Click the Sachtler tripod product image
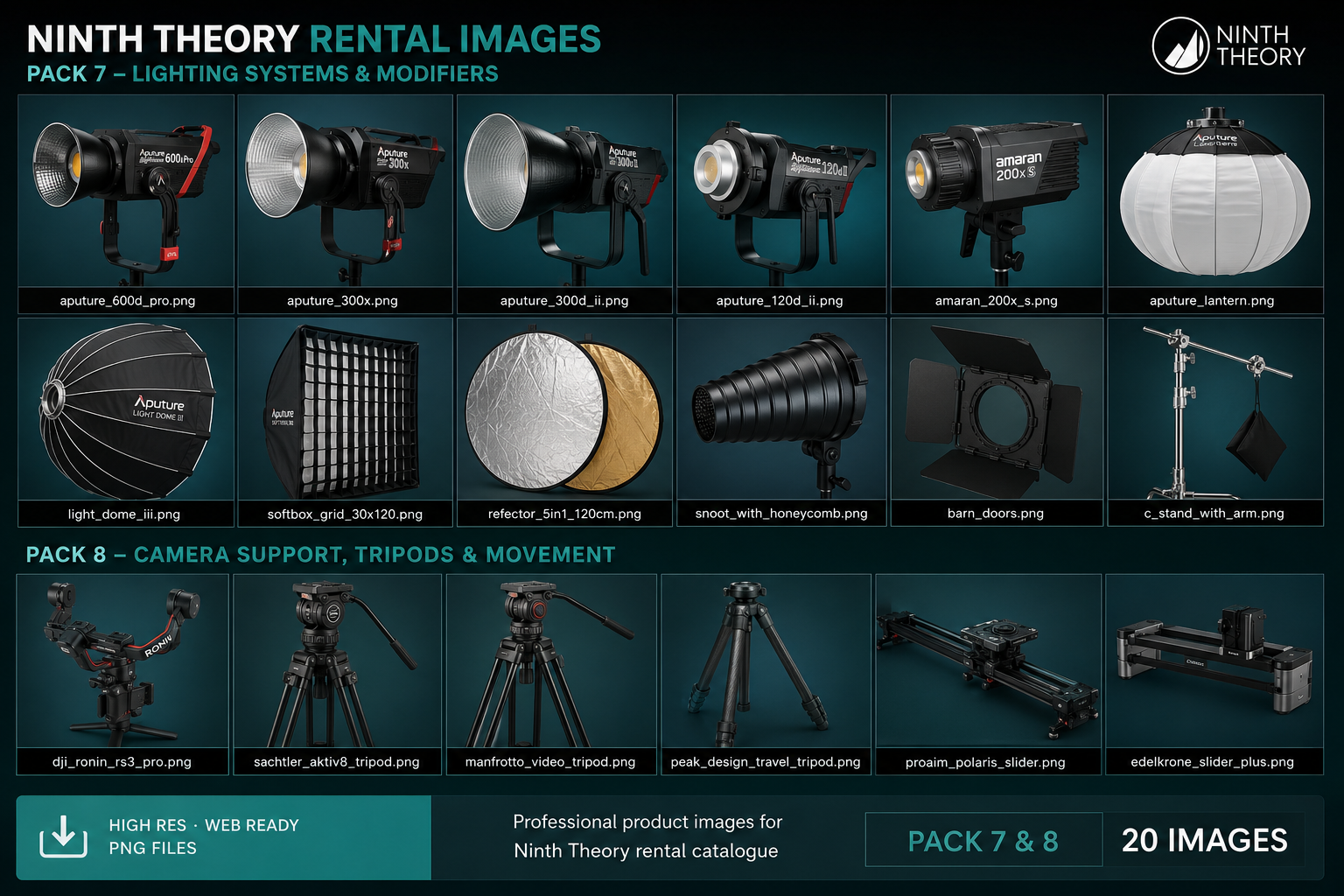The image size is (1344, 896). click(x=337, y=661)
